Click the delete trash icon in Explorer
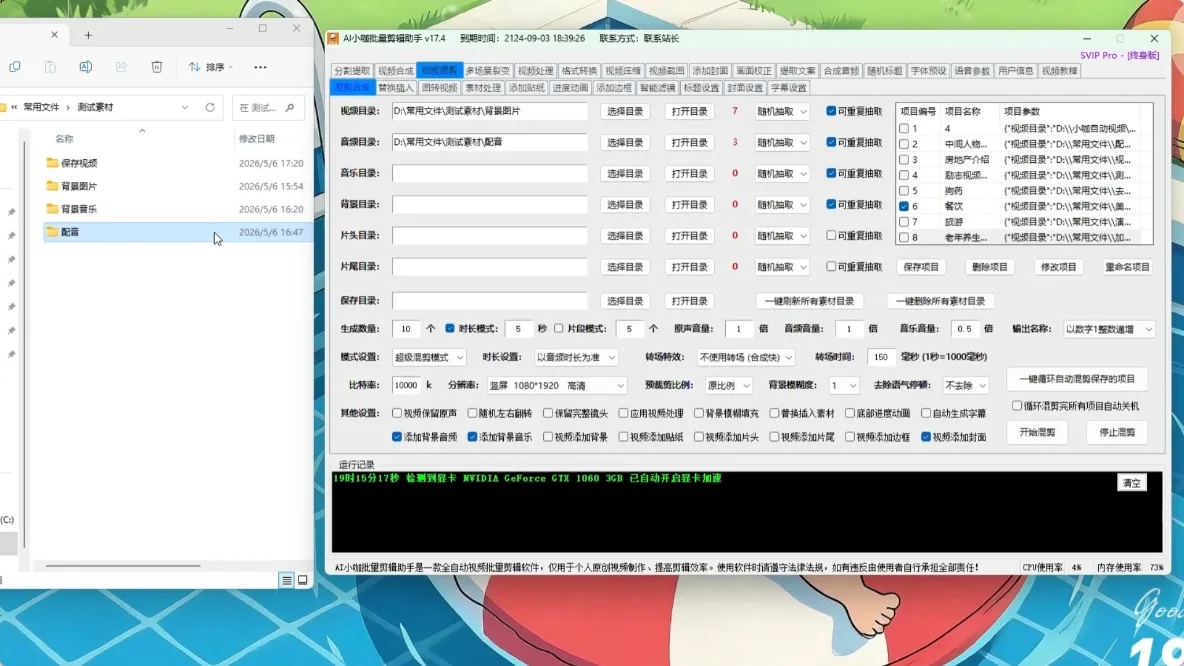The image size is (1184, 666). pyautogui.click(x=156, y=67)
